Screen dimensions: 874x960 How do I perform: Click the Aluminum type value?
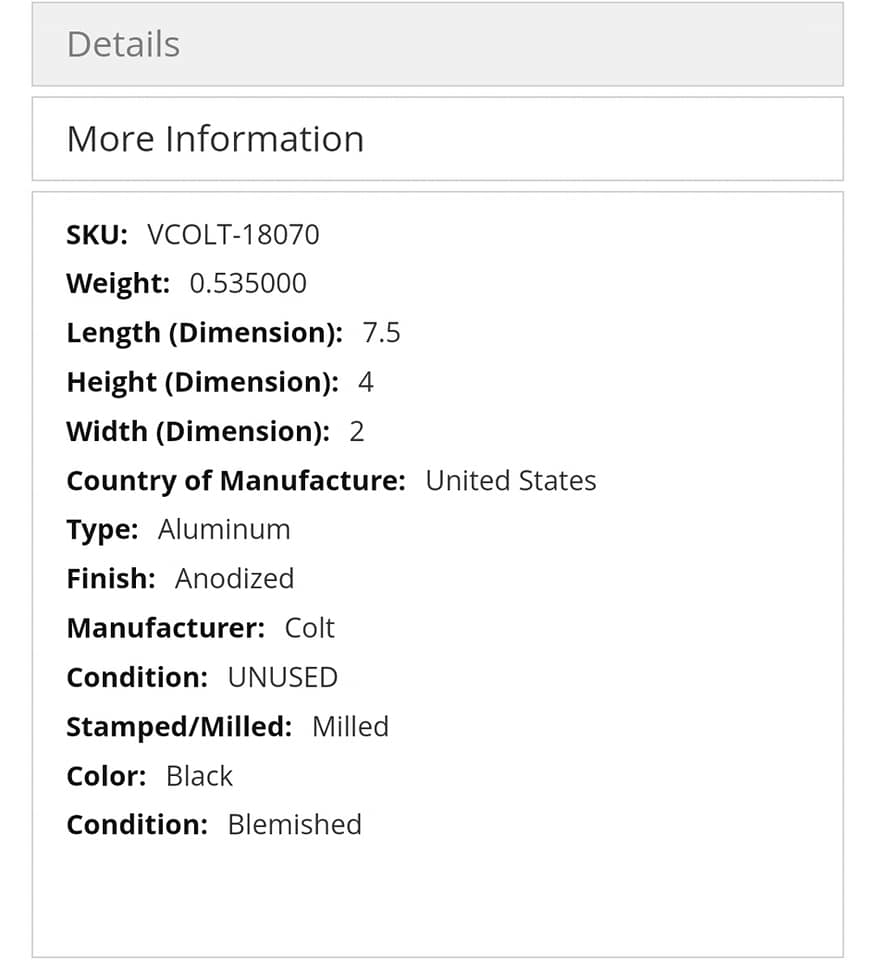tap(224, 529)
